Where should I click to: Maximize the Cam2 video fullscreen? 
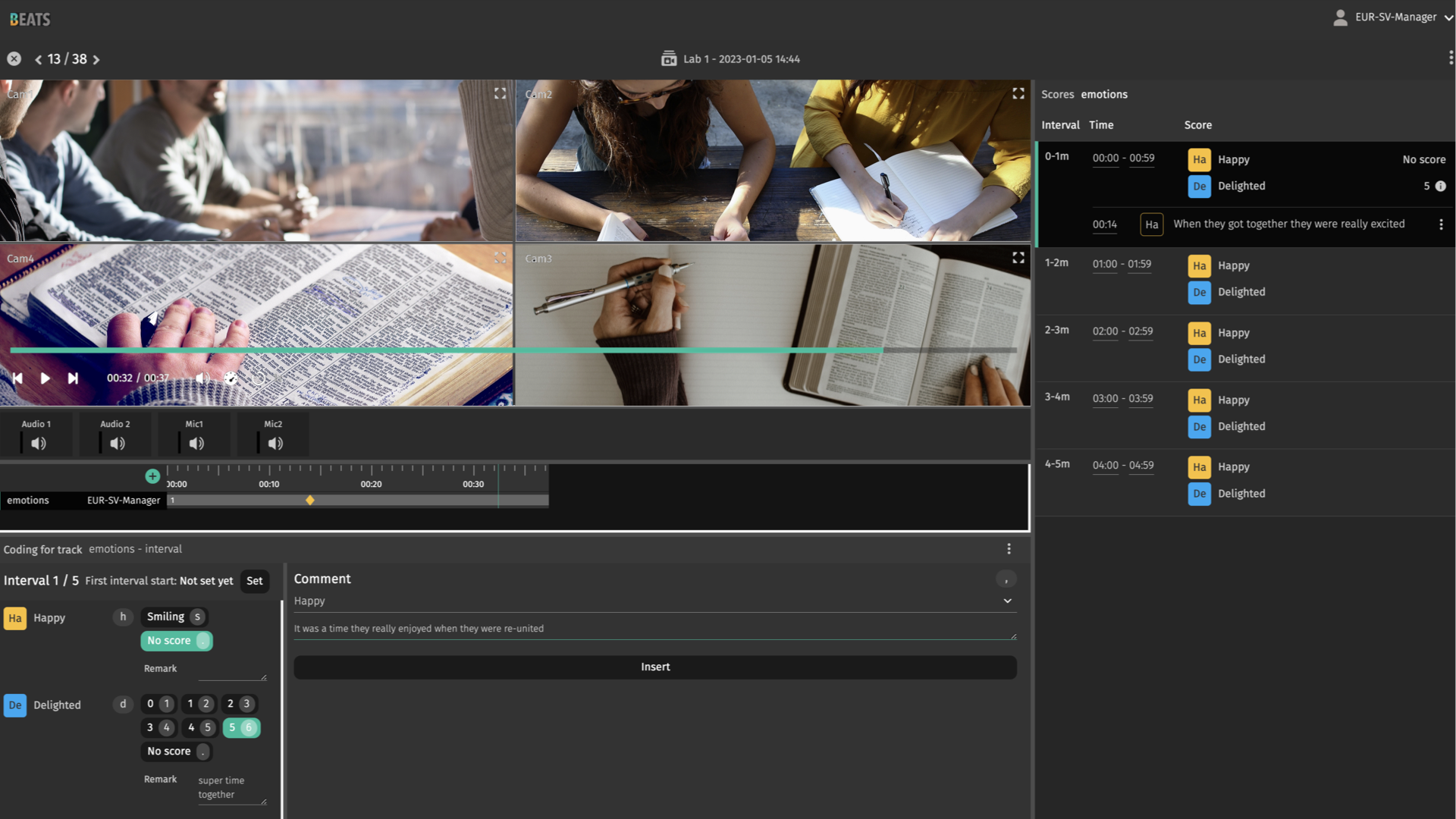pos(1018,93)
